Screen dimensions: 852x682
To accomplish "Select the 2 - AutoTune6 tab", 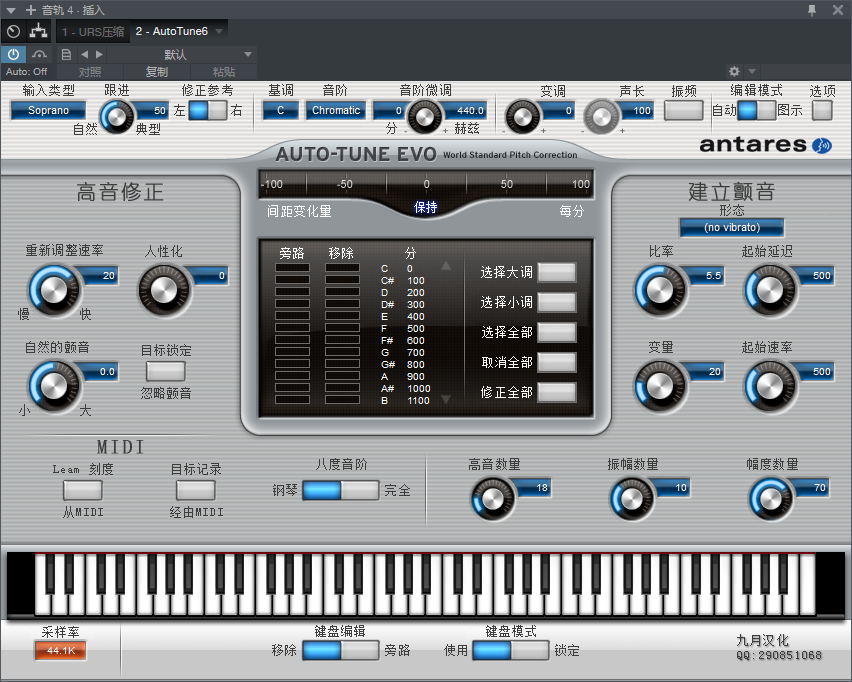I will (x=172, y=32).
